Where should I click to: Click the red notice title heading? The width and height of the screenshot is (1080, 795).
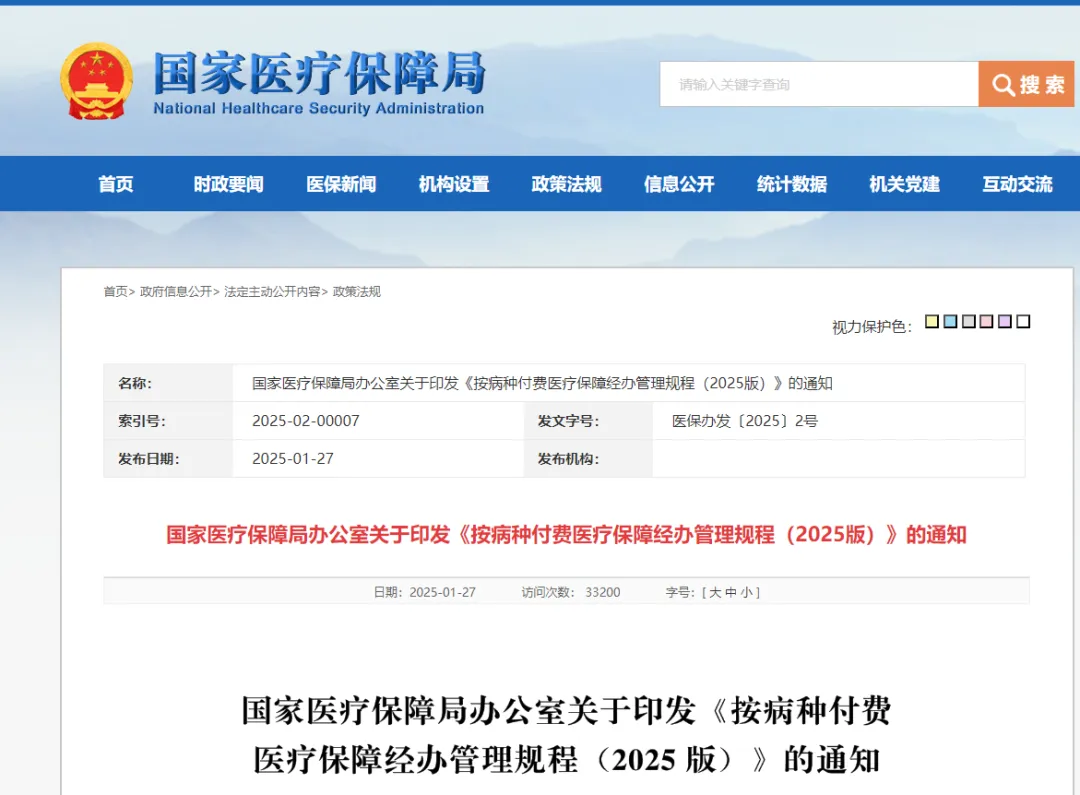(x=566, y=535)
